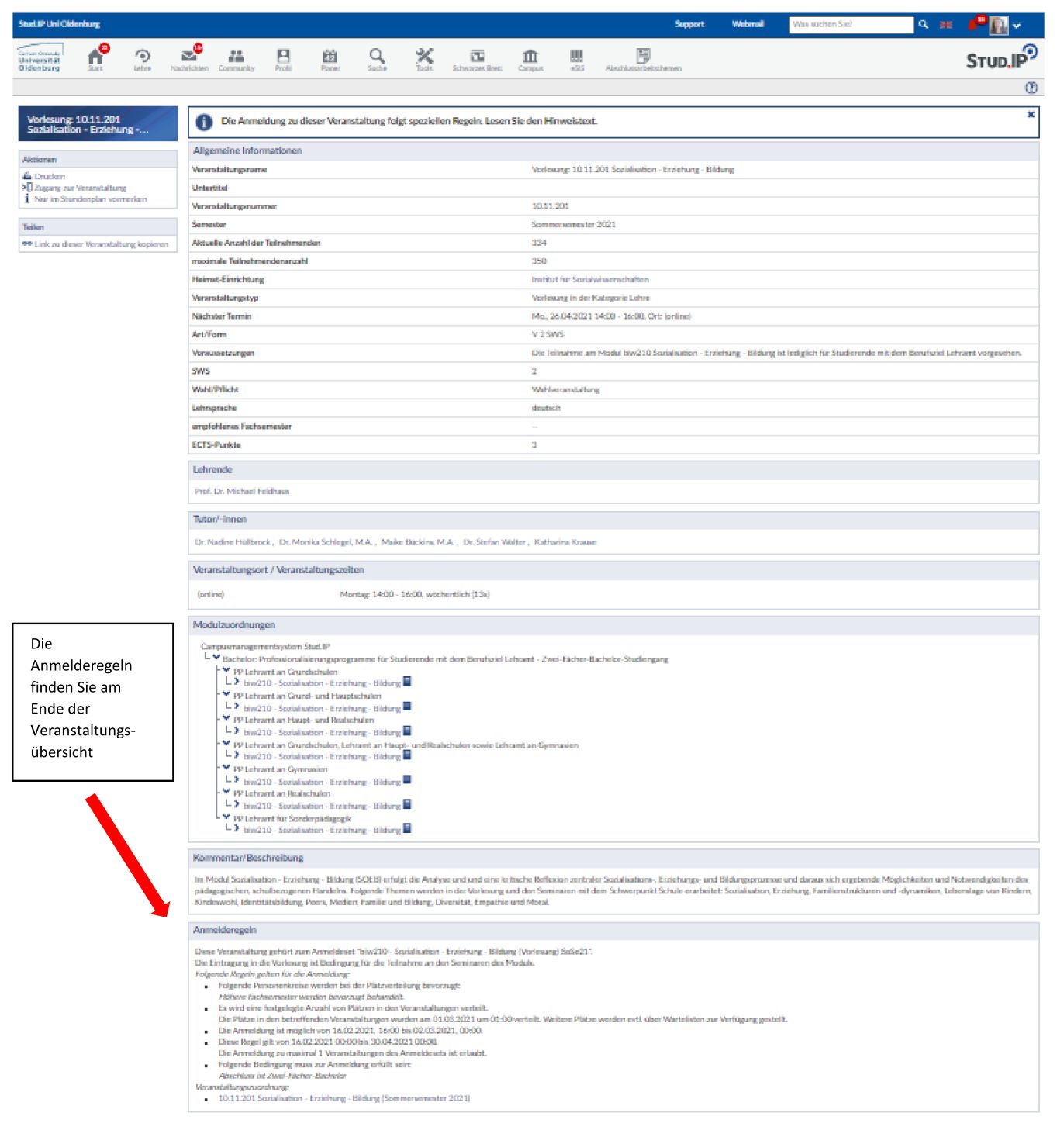
Task: Click the Stud.IP logo at top right
Action: click(1001, 57)
